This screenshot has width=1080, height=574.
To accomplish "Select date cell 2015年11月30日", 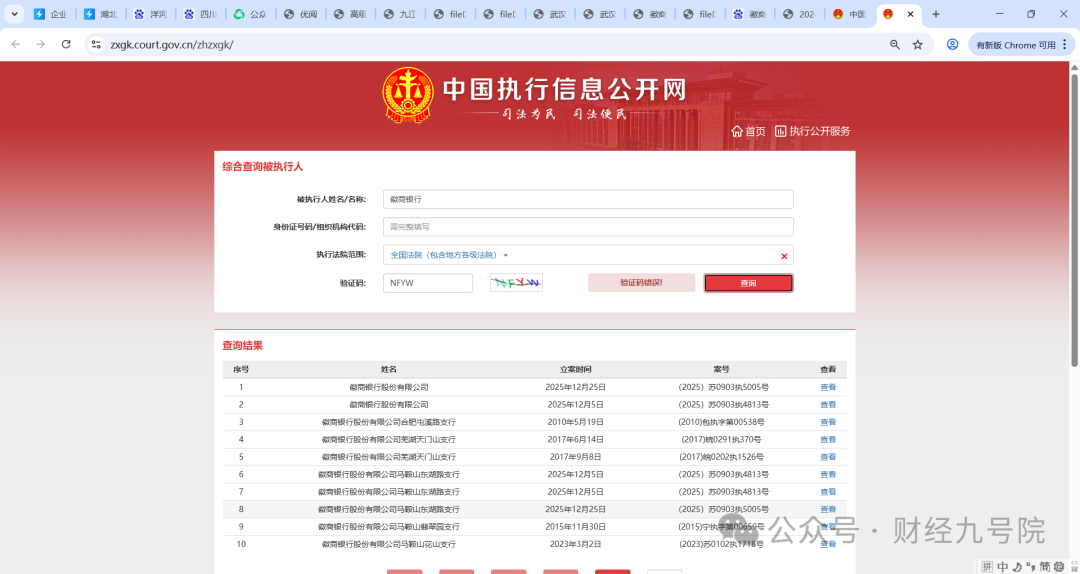I will click(576, 526).
